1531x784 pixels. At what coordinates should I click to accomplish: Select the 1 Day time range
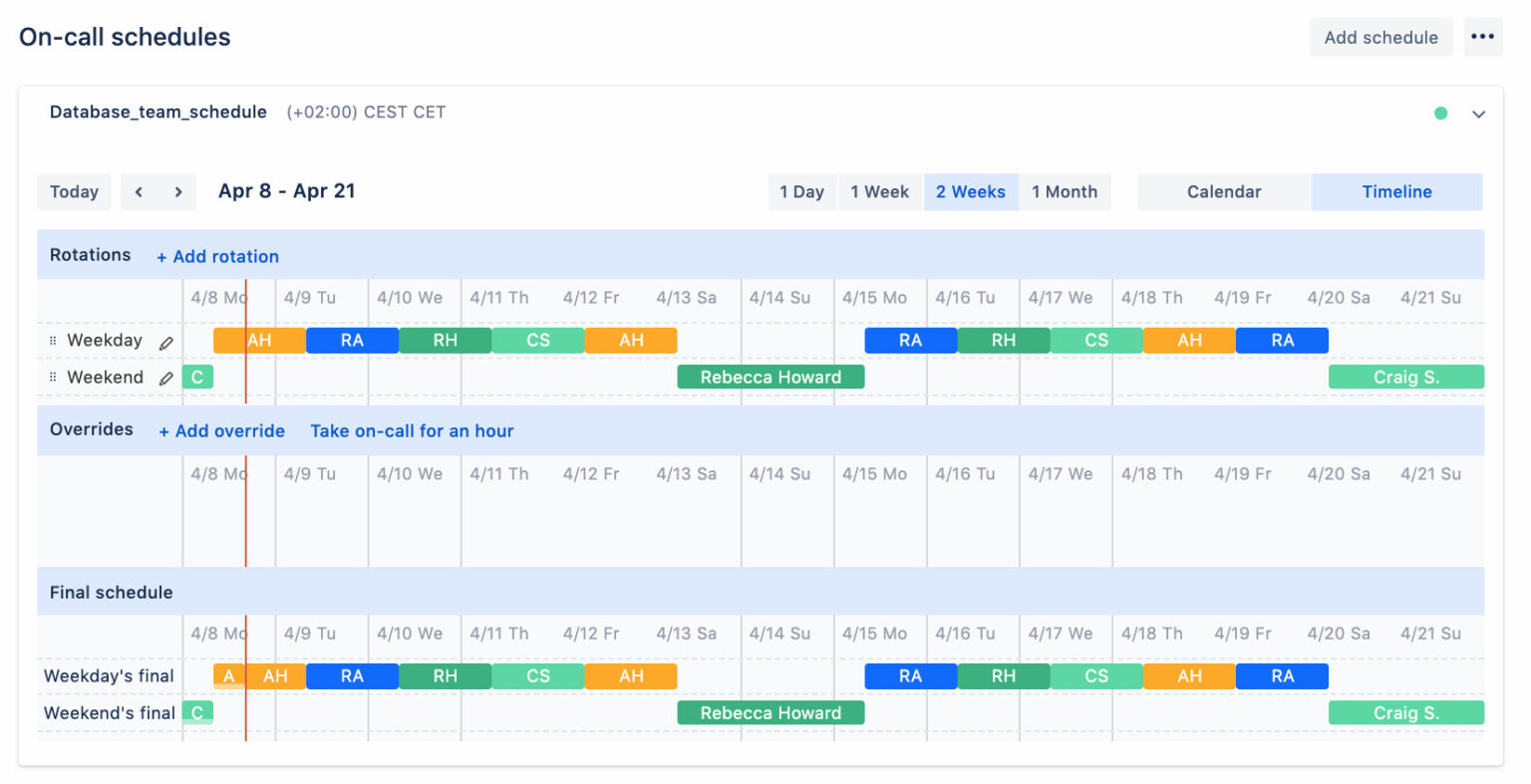coord(801,191)
